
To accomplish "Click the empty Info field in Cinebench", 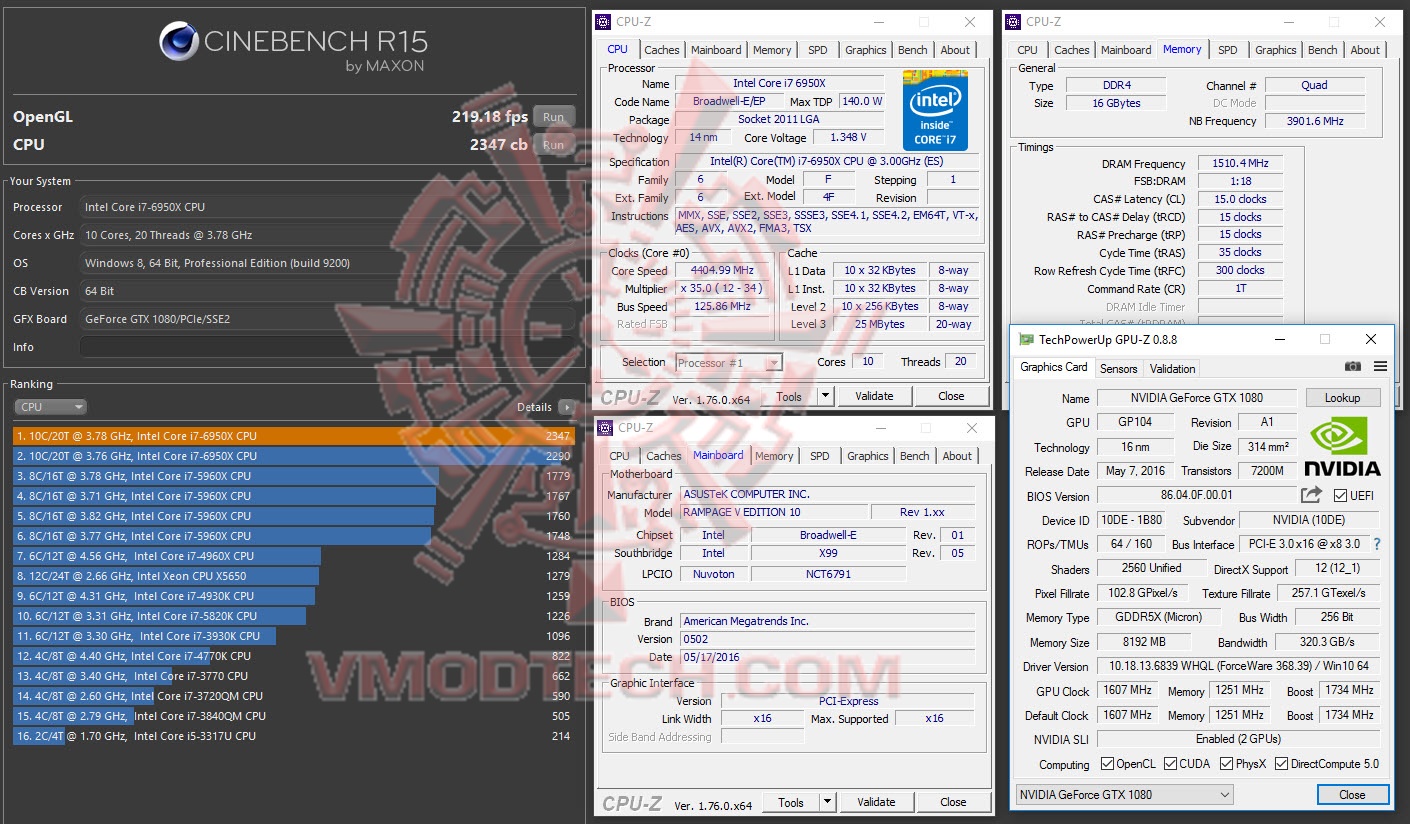I will (x=327, y=347).
